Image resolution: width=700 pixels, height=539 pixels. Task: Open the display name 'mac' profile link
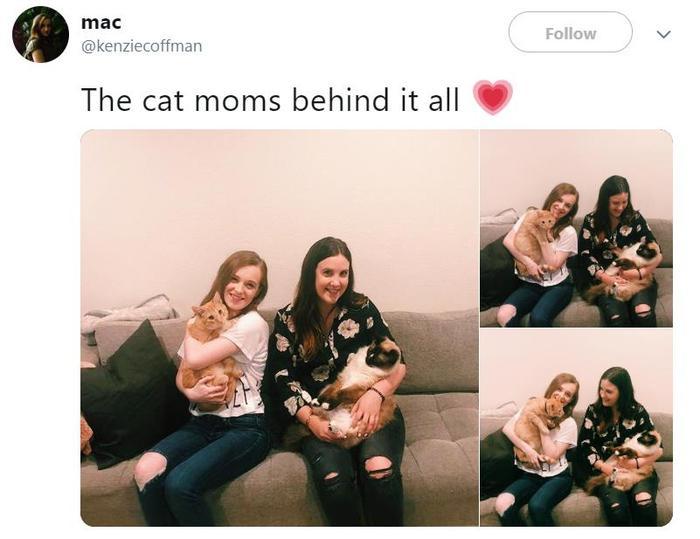(x=101, y=22)
